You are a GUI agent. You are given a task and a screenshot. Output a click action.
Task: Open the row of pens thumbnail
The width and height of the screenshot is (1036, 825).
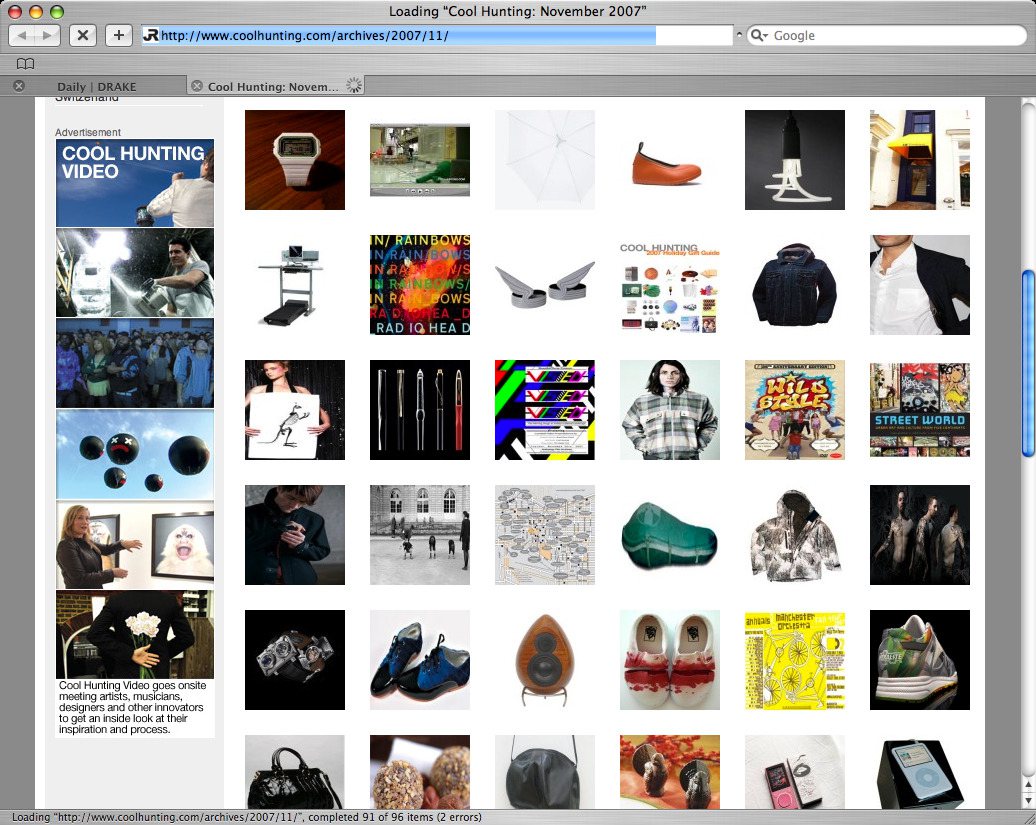point(420,410)
